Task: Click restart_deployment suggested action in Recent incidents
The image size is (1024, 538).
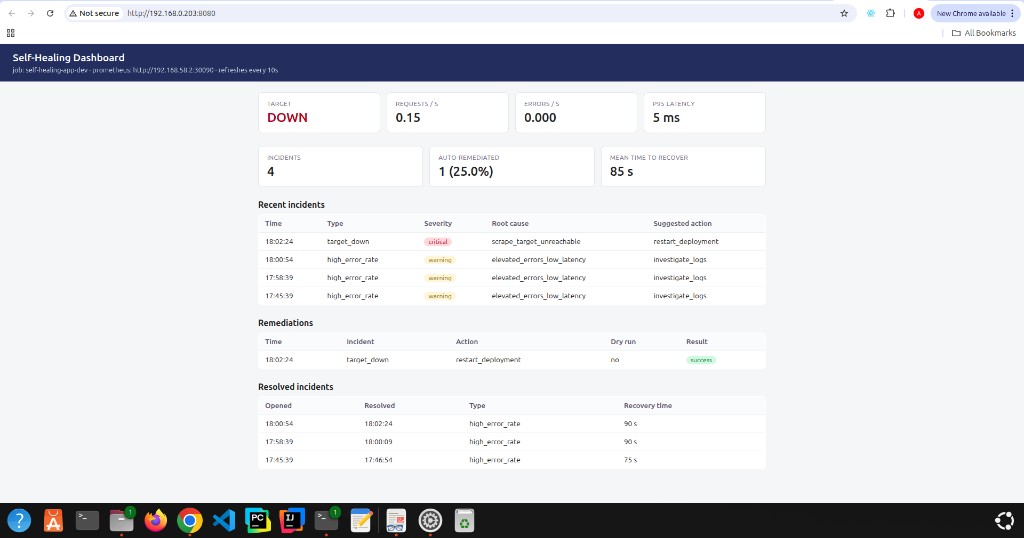Action: tap(686, 242)
